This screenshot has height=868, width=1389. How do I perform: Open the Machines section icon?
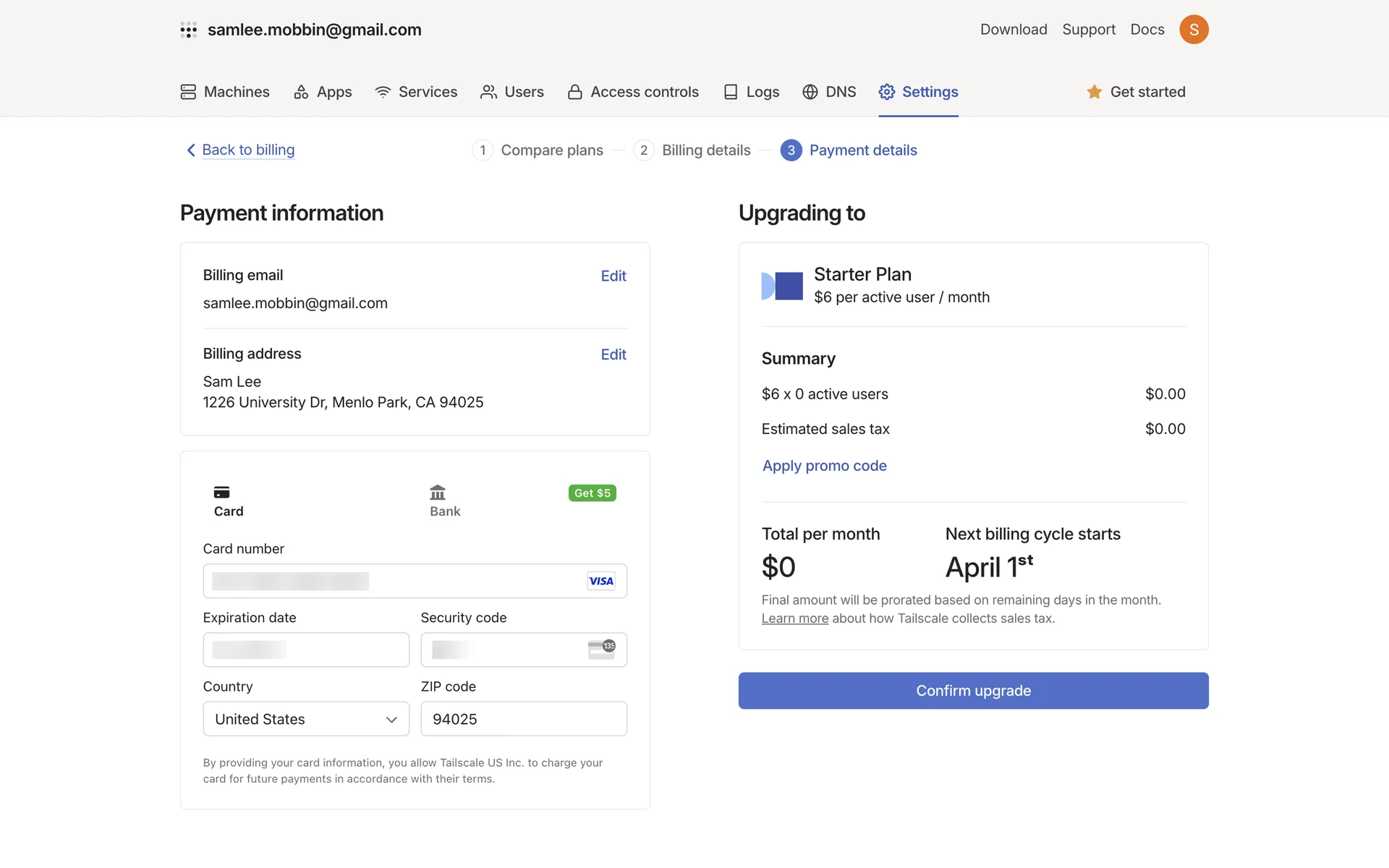tap(188, 92)
